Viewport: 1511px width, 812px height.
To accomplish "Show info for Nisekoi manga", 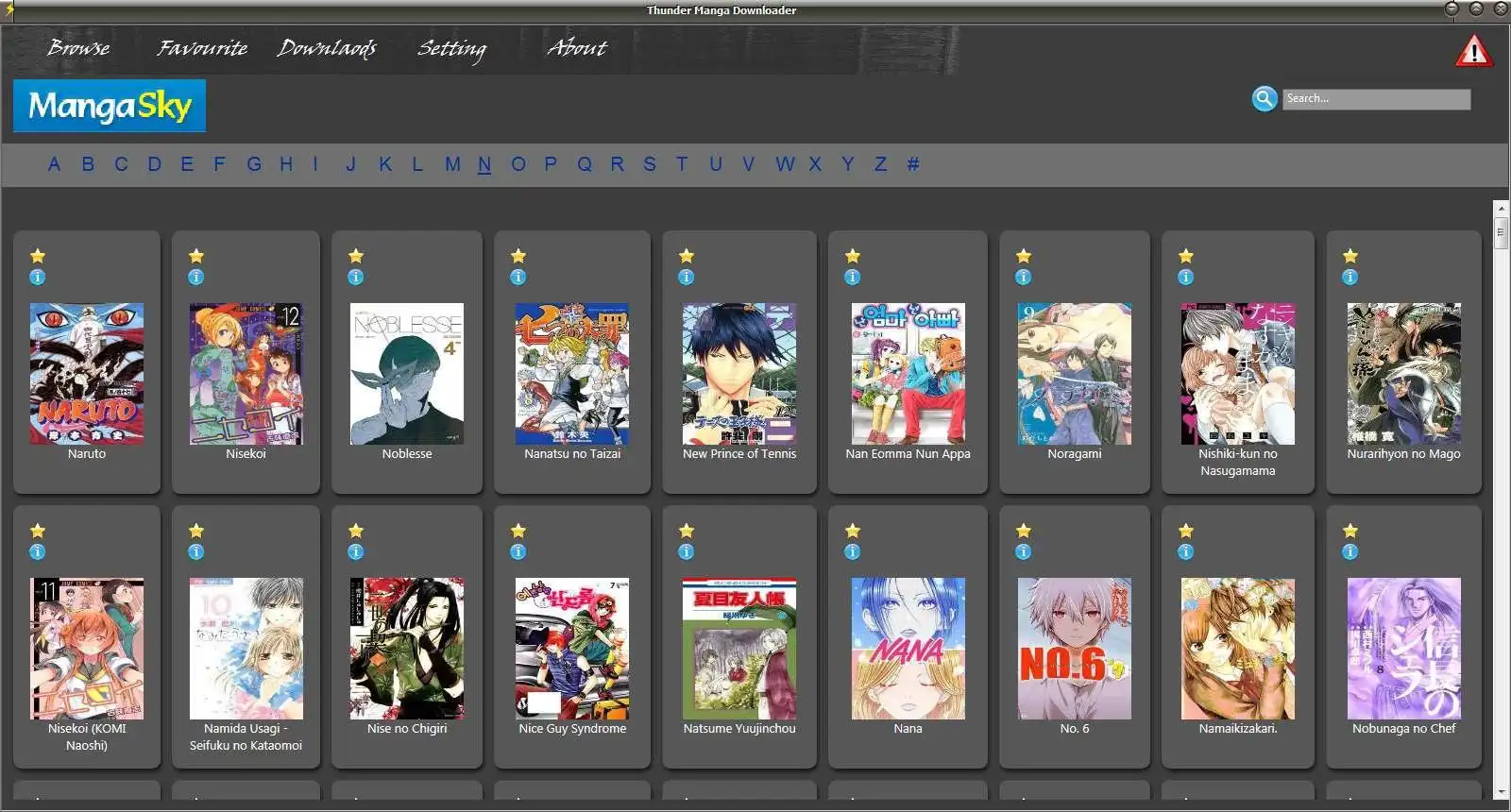I will [196, 278].
